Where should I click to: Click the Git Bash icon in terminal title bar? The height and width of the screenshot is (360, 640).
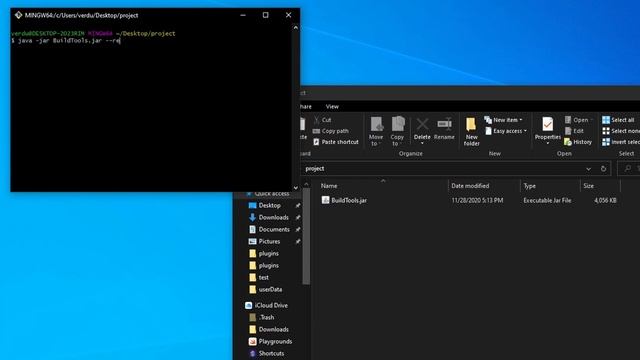pos(18,15)
